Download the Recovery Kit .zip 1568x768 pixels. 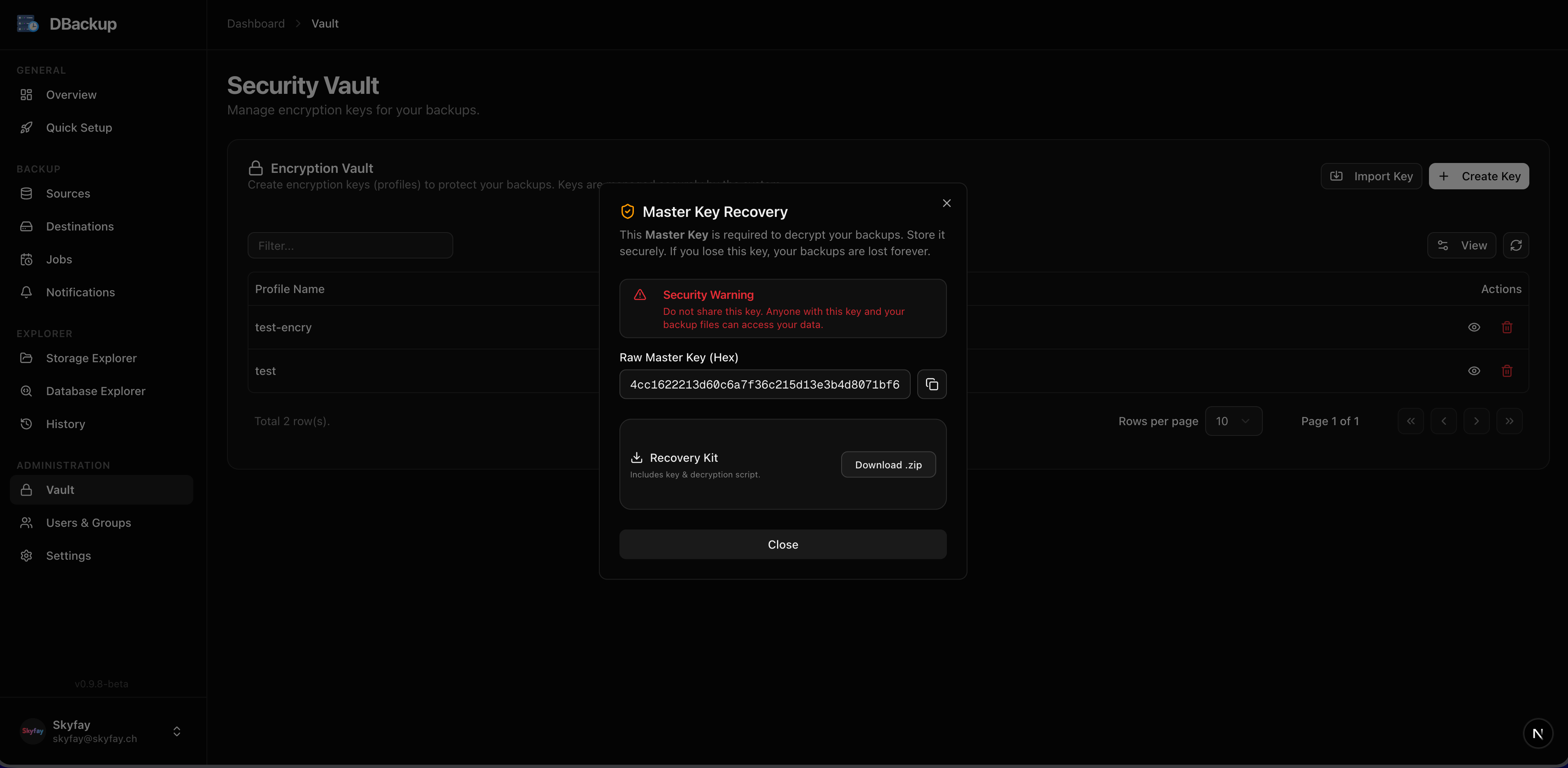click(888, 465)
